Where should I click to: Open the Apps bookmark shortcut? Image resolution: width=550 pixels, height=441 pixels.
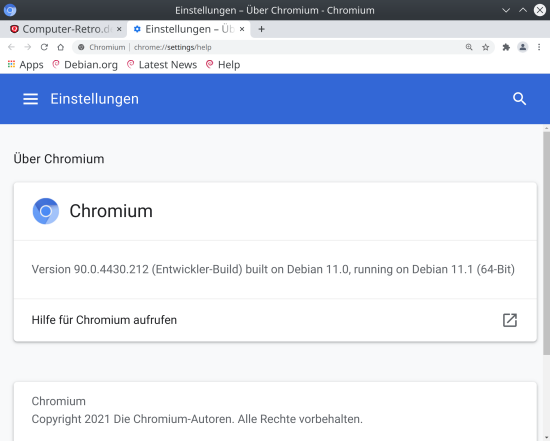click(x=26, y=65)
